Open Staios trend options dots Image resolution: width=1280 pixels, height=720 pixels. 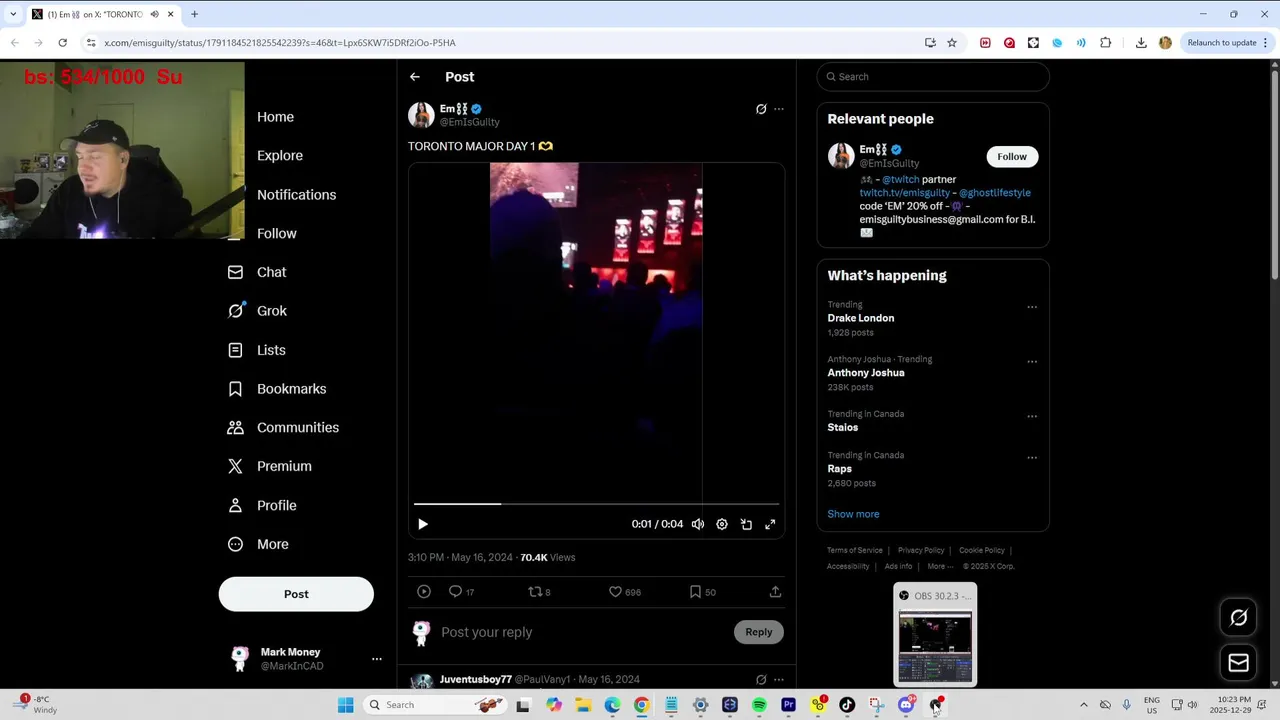(1032, 417)
